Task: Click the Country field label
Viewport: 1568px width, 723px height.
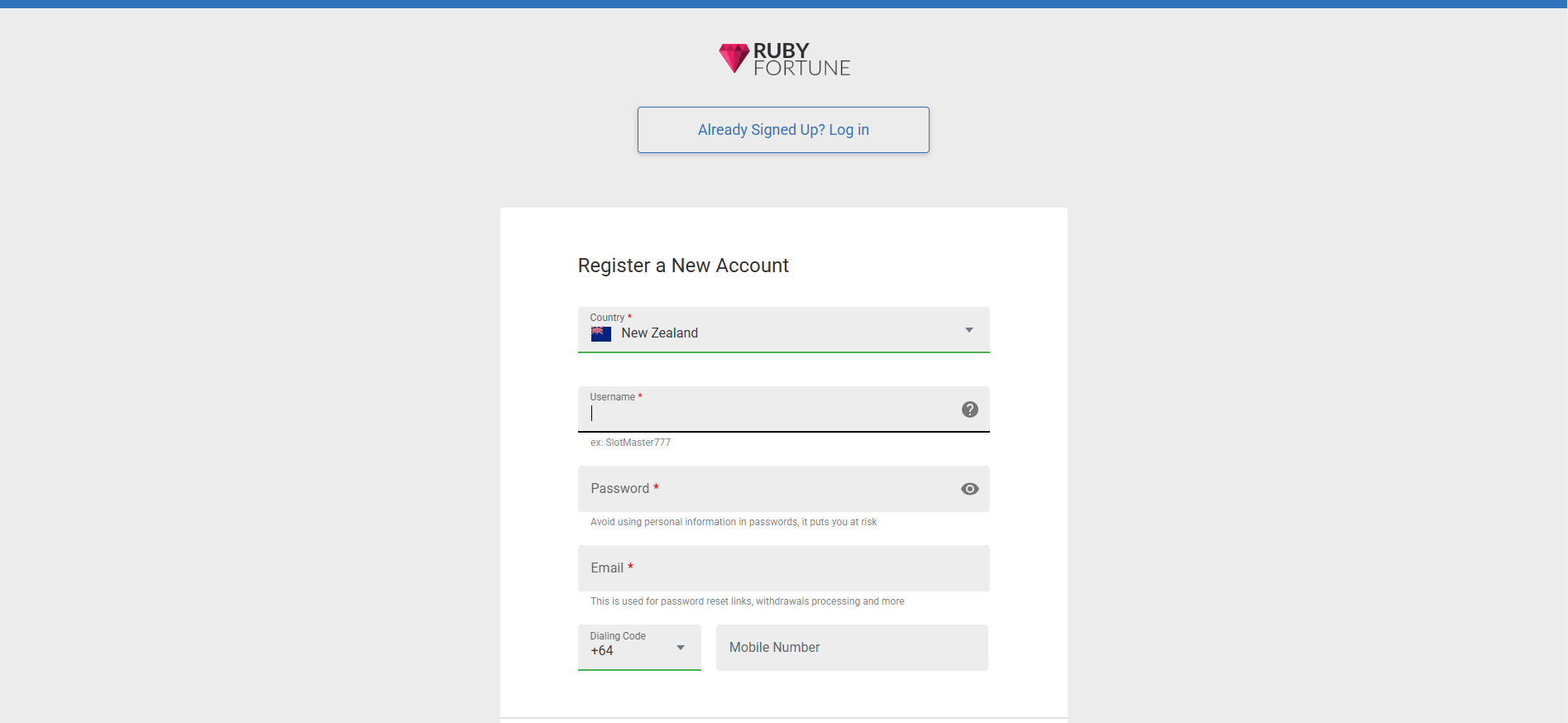Action: point(607,318)
